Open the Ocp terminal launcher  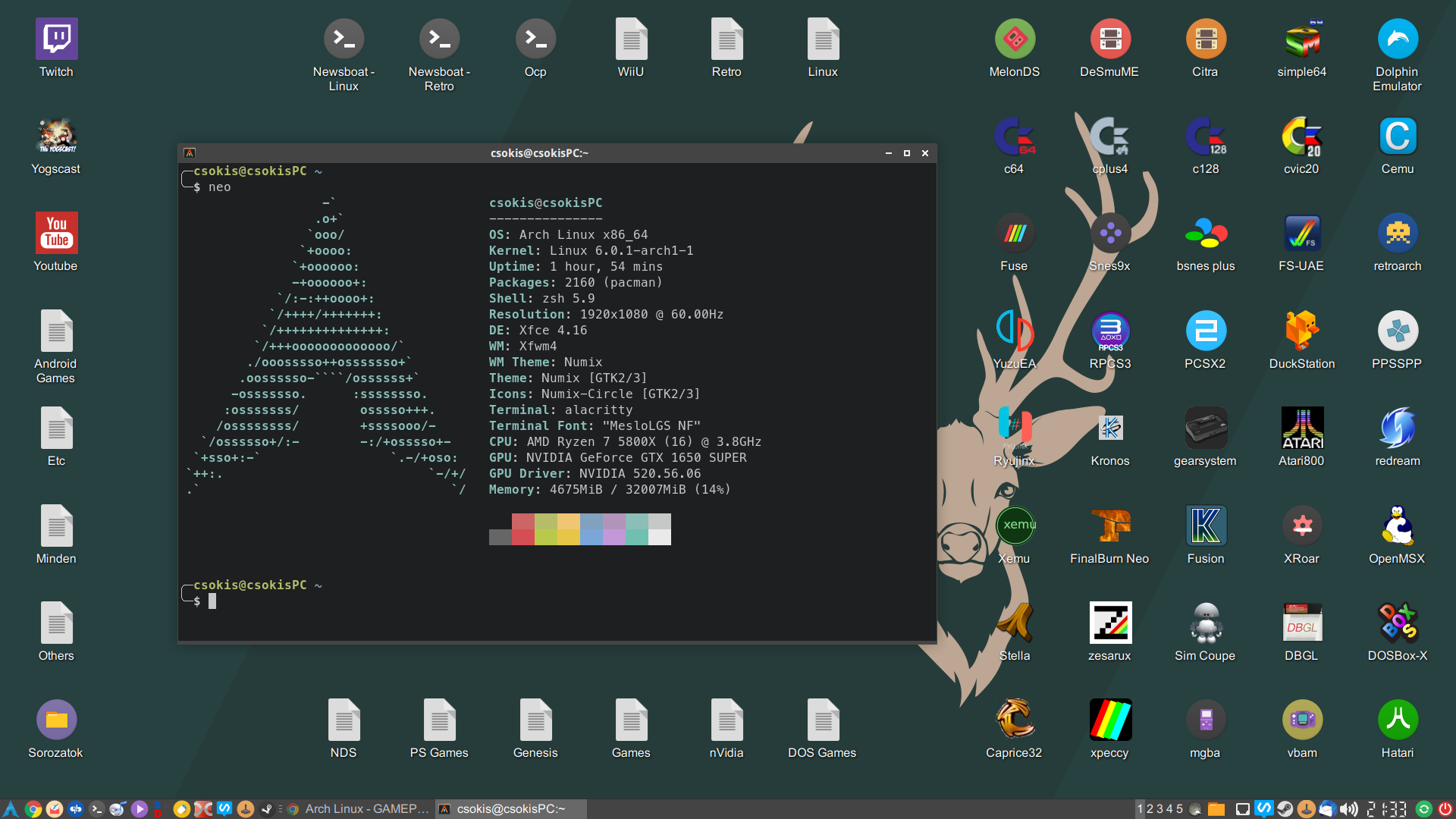click(x=535, y=39)
